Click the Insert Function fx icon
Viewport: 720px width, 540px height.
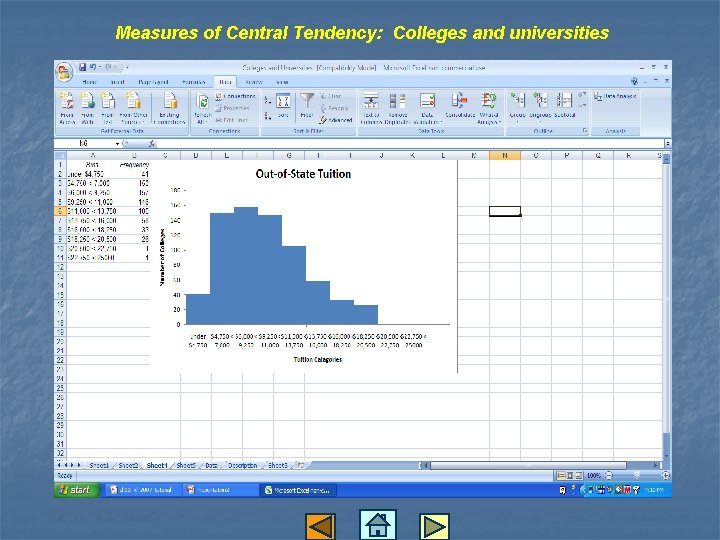click(x=152, y=144)
